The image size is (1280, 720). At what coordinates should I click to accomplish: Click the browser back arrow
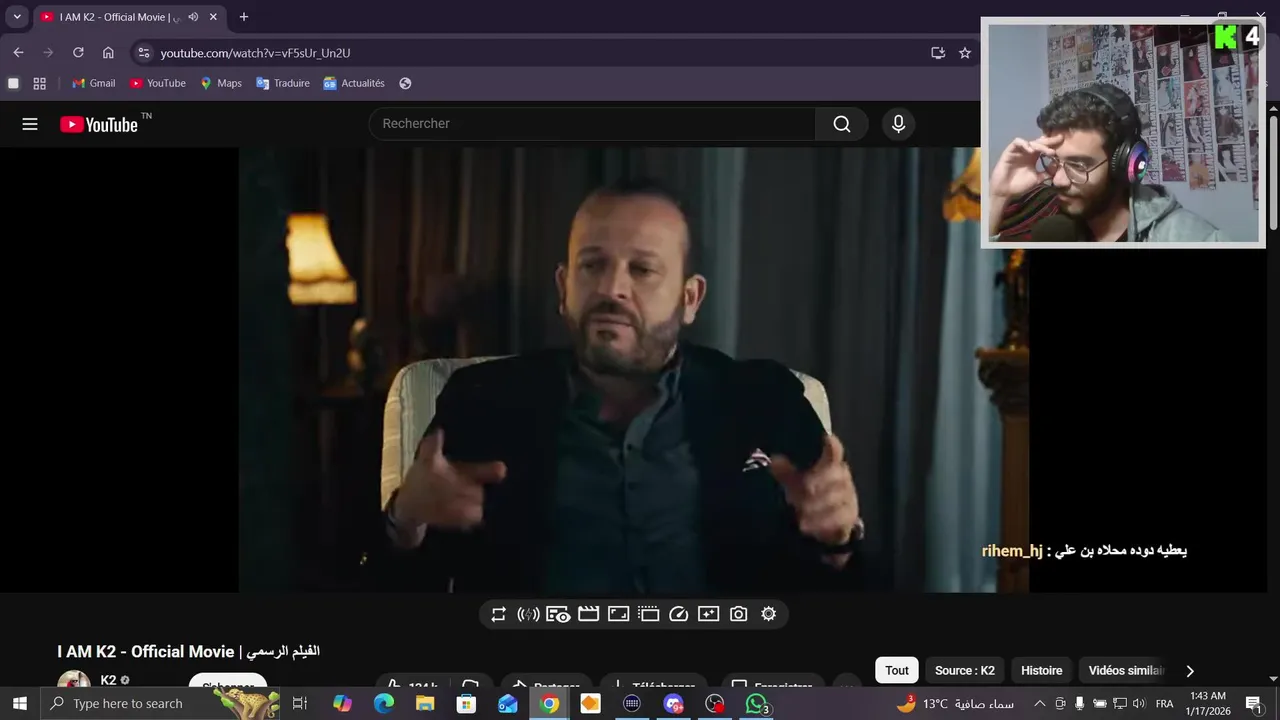(18, 53)
